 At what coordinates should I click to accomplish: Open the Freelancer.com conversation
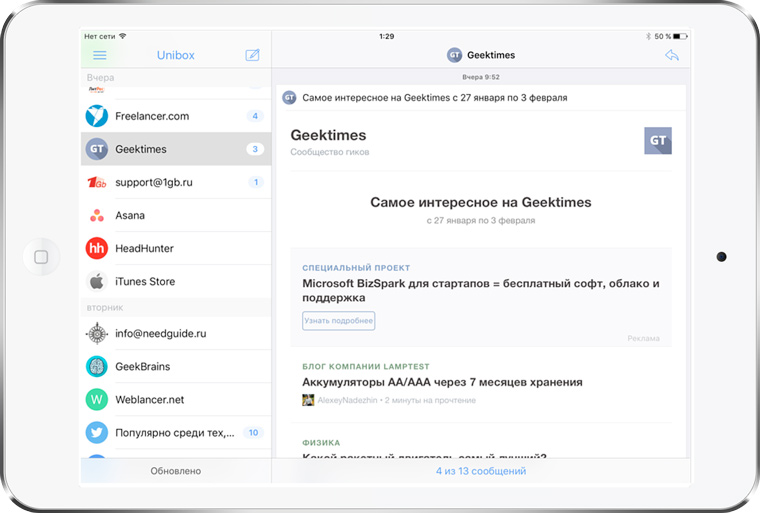[176, 116]
